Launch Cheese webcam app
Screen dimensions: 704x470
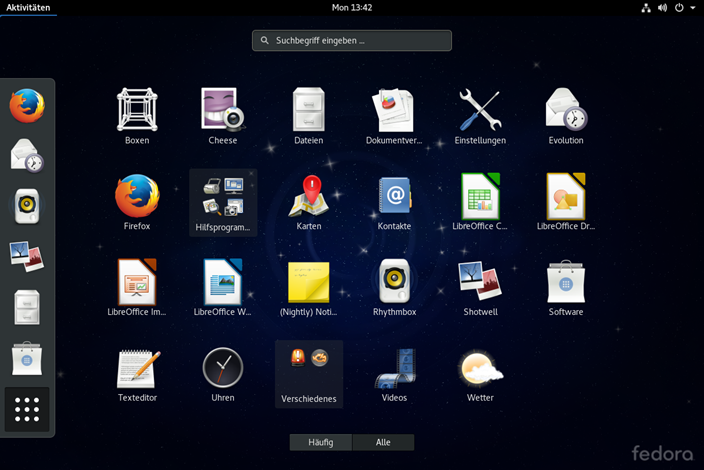tap(223, 116)
